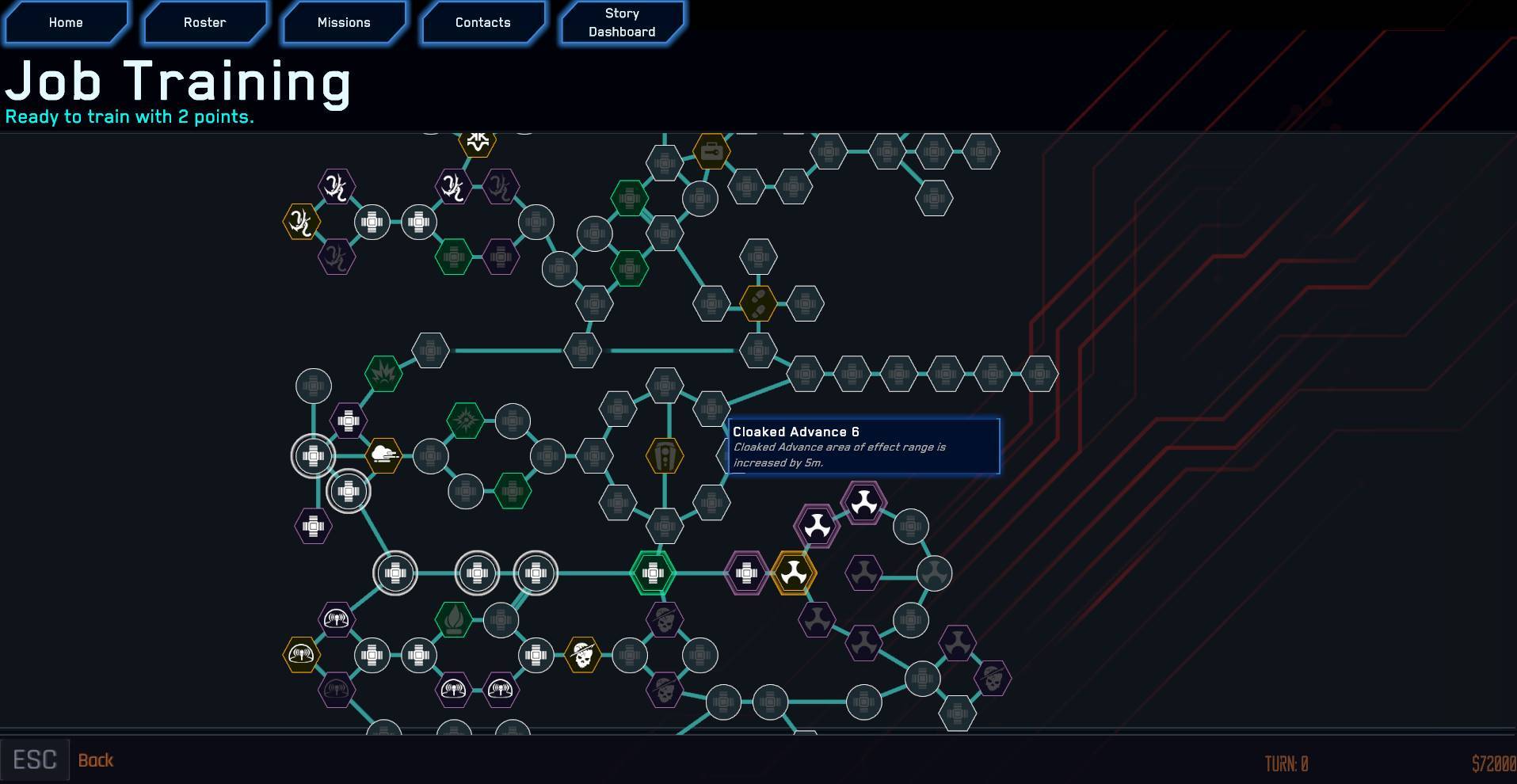Select the dim trefoil circle node
The width and height of the screenshot is (1517, 784).
(x=934, y=573)
